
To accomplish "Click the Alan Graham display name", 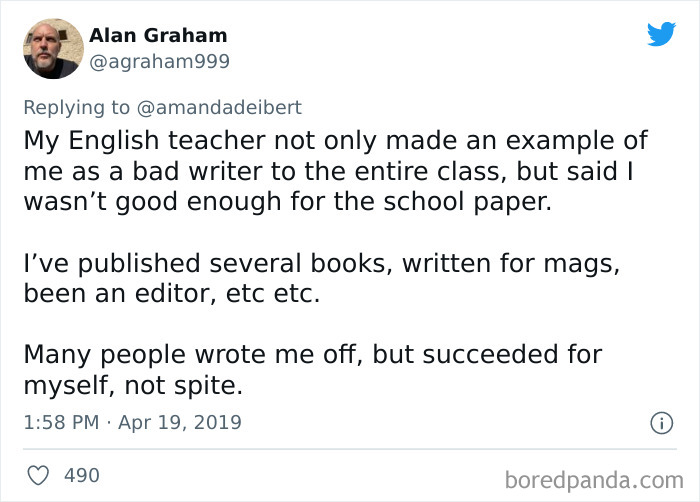I will [158, 35].
